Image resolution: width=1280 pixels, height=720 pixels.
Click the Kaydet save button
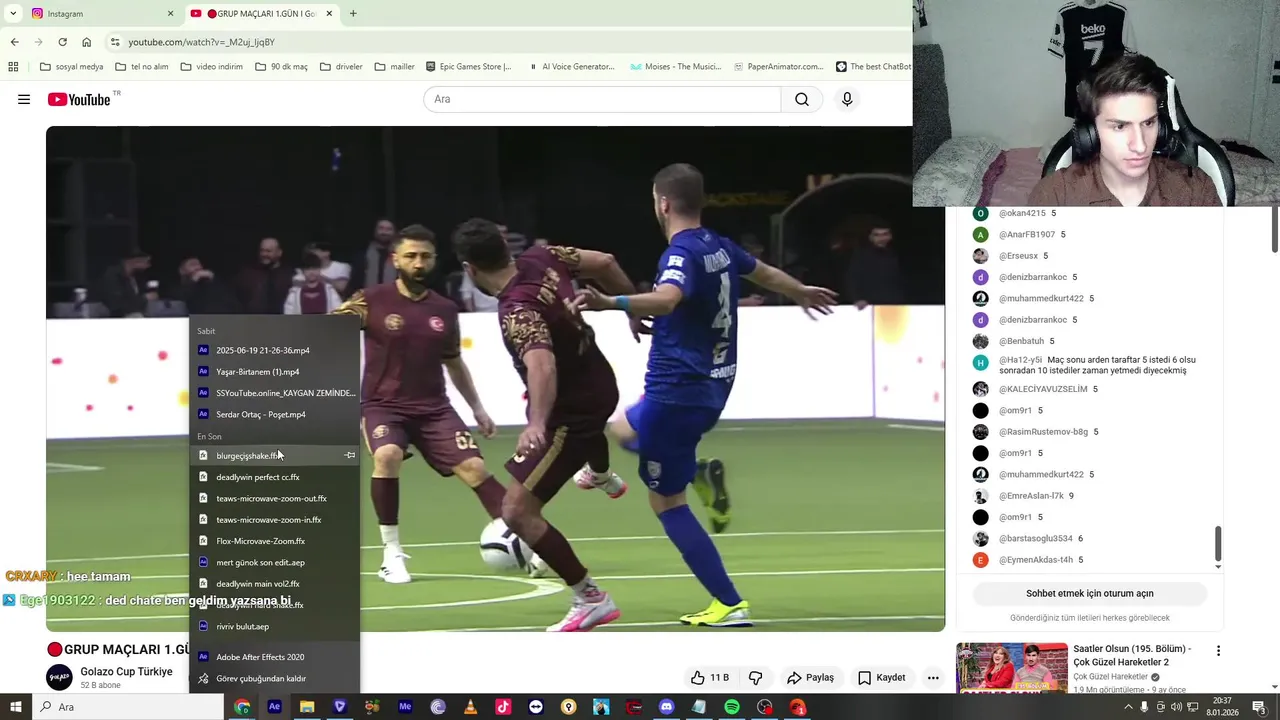tap(882, 677)
